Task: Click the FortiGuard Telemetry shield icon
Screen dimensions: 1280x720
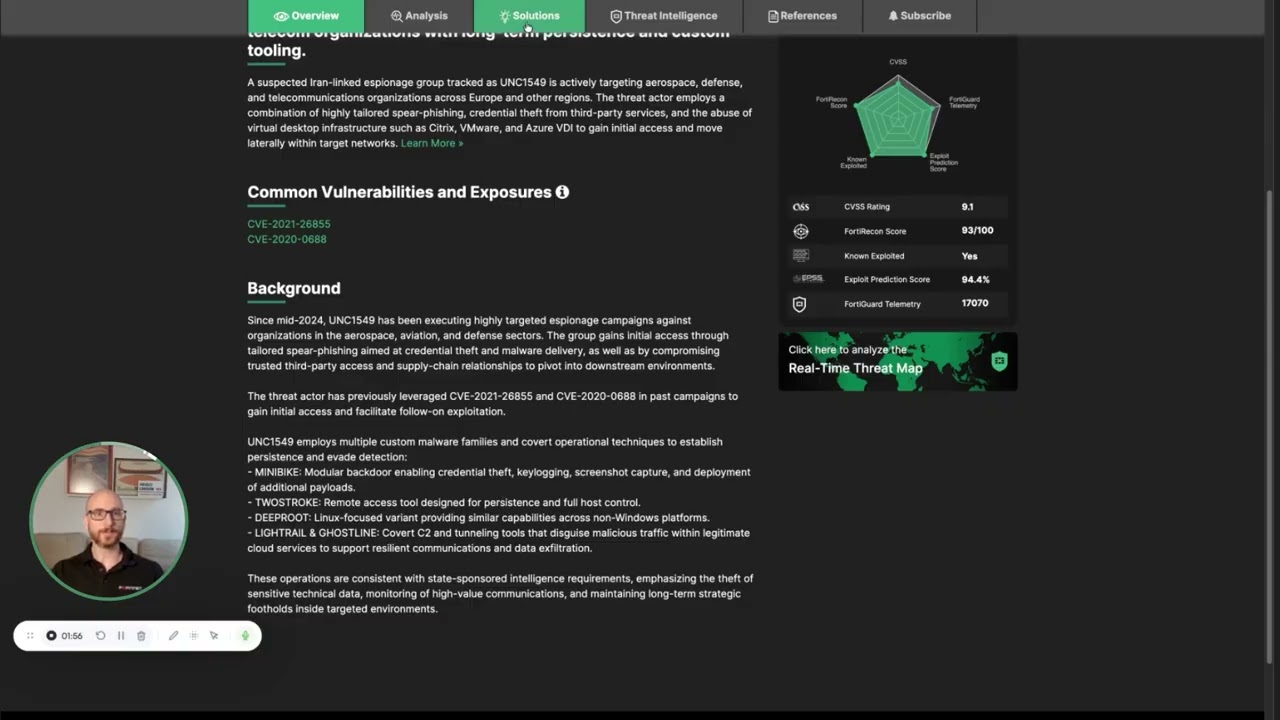Action: 799,304
